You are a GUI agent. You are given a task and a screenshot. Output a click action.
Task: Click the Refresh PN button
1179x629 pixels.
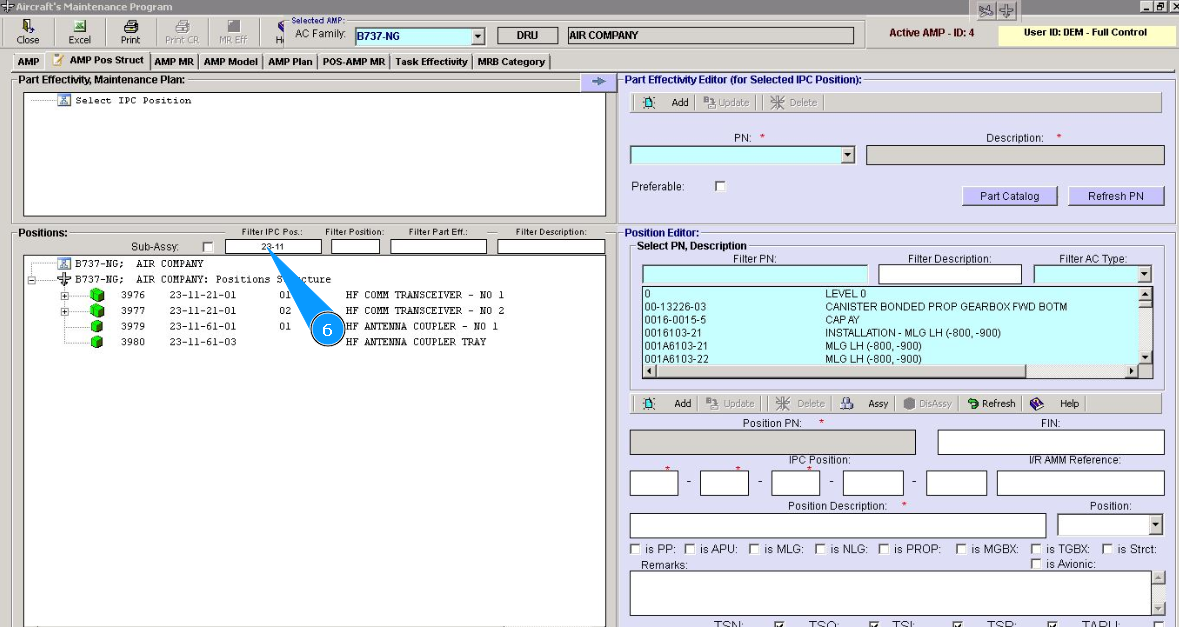(x=1115, y=196)
